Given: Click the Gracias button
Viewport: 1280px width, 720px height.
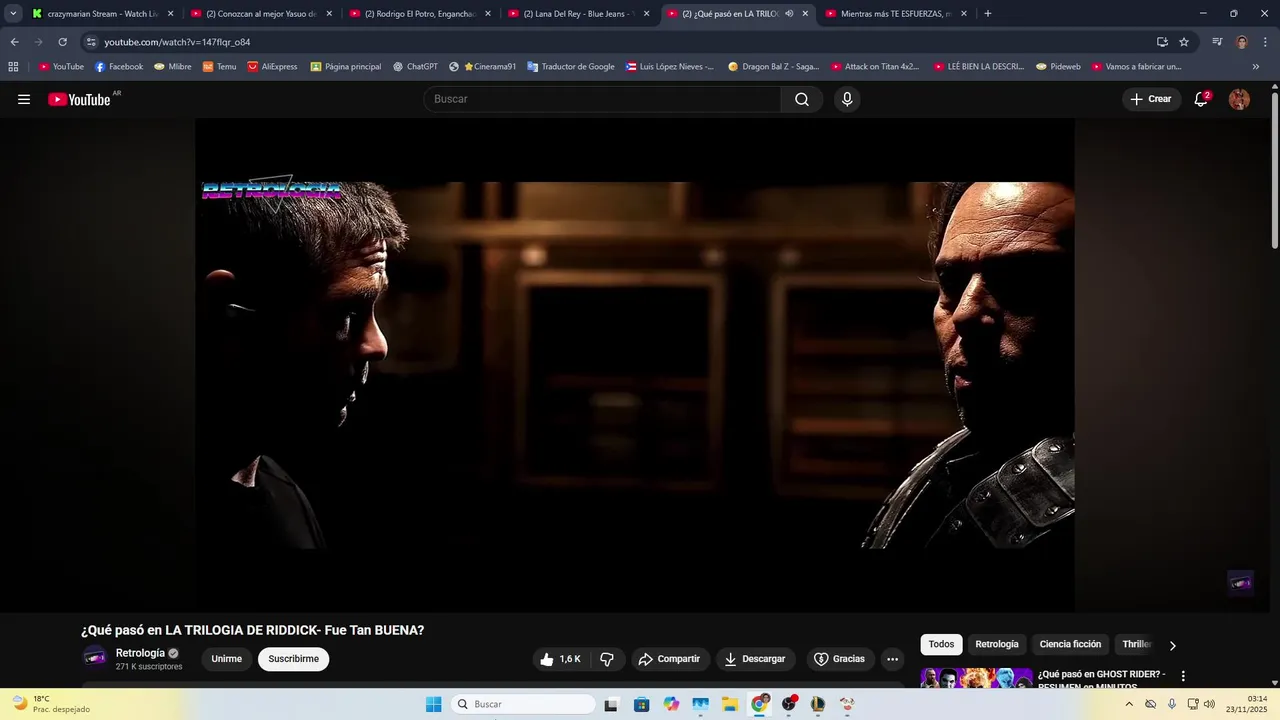Looking at the screenshot, I should click(840, 659).
